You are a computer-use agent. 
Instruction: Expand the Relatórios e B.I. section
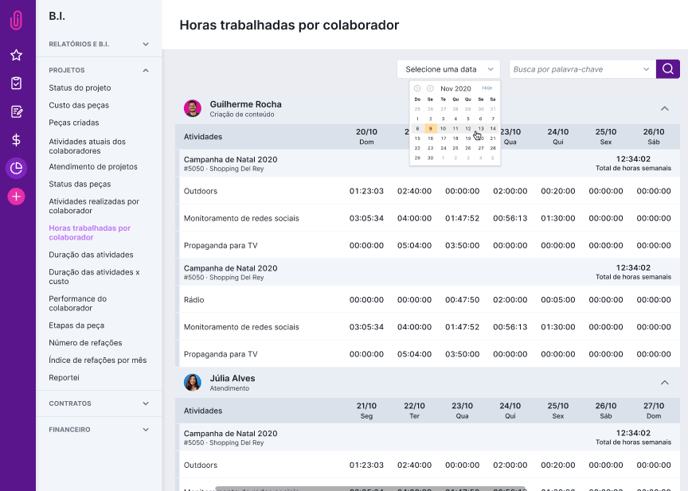tap(146, 44)
